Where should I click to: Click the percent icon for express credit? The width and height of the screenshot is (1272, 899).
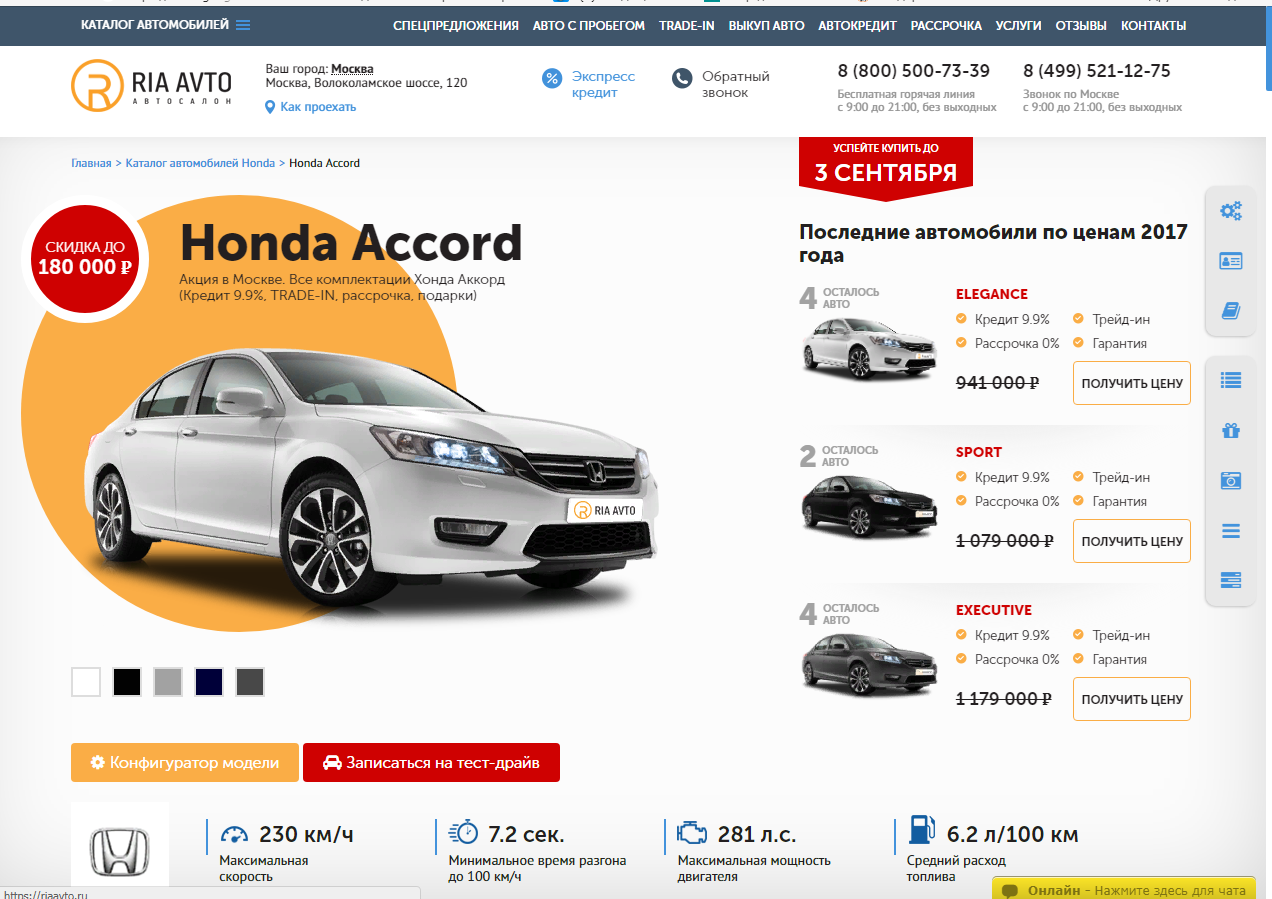pos(552,78)
